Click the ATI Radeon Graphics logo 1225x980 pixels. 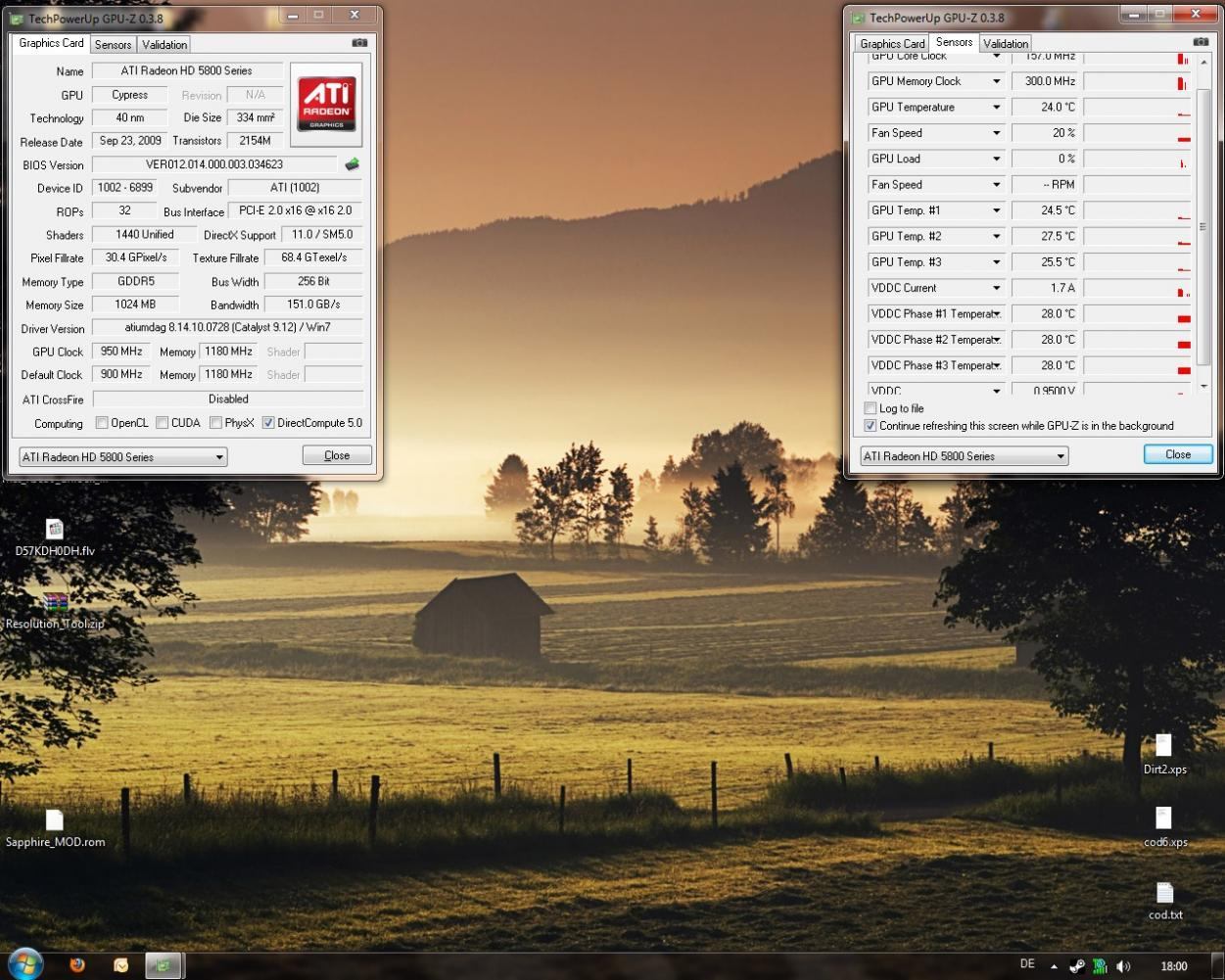tap(326, 105)
